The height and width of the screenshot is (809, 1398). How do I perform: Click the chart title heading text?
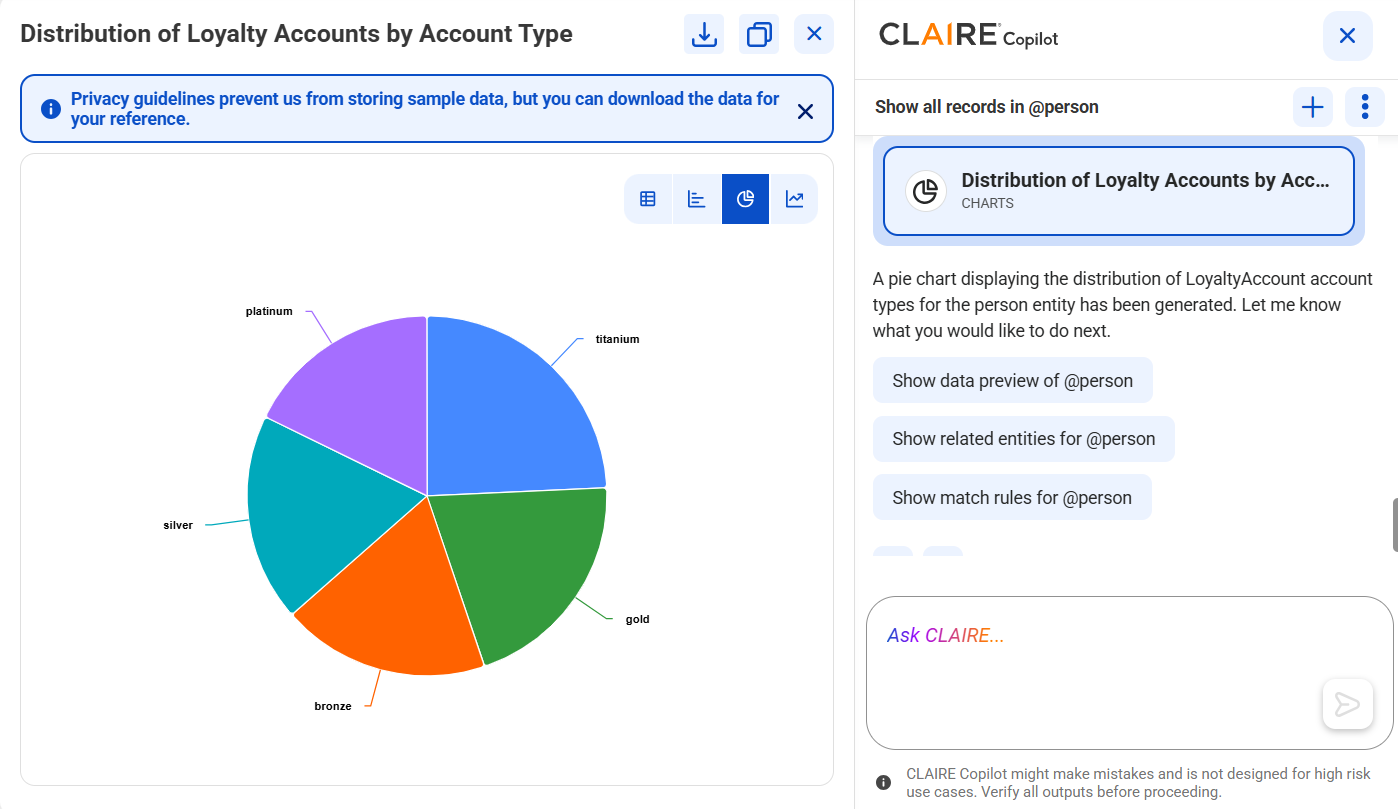[x=296, y=34]
